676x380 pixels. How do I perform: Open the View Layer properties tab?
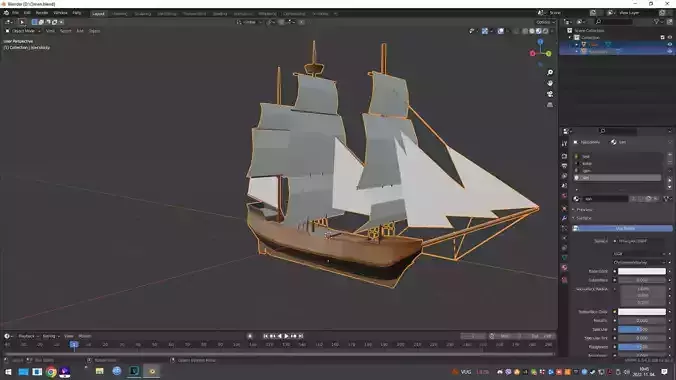[564, 176]
